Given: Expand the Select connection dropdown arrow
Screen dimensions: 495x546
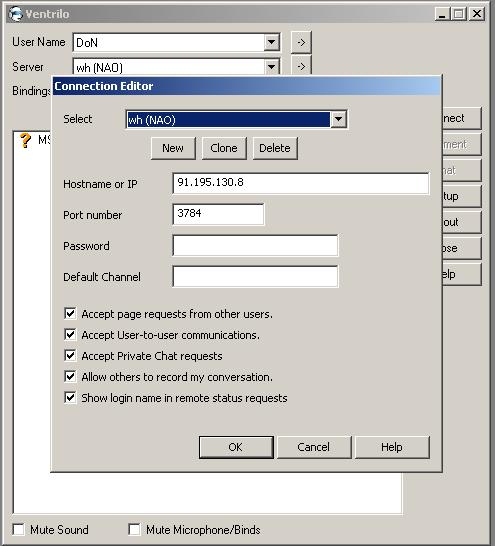Looking at the screenshot, I should pyautogui.click(x=338, y=119).
